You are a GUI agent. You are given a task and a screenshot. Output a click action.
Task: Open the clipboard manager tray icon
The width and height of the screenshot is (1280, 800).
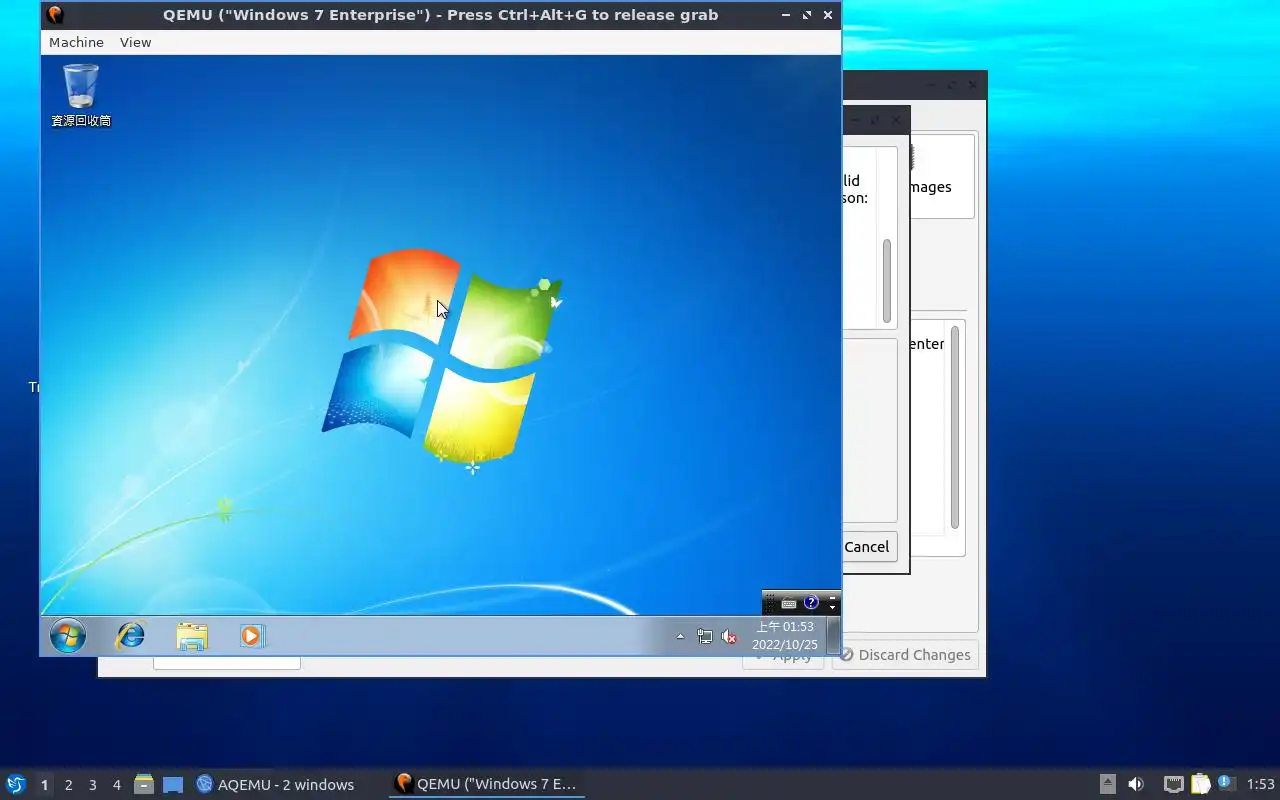[x=1200, y=785]
